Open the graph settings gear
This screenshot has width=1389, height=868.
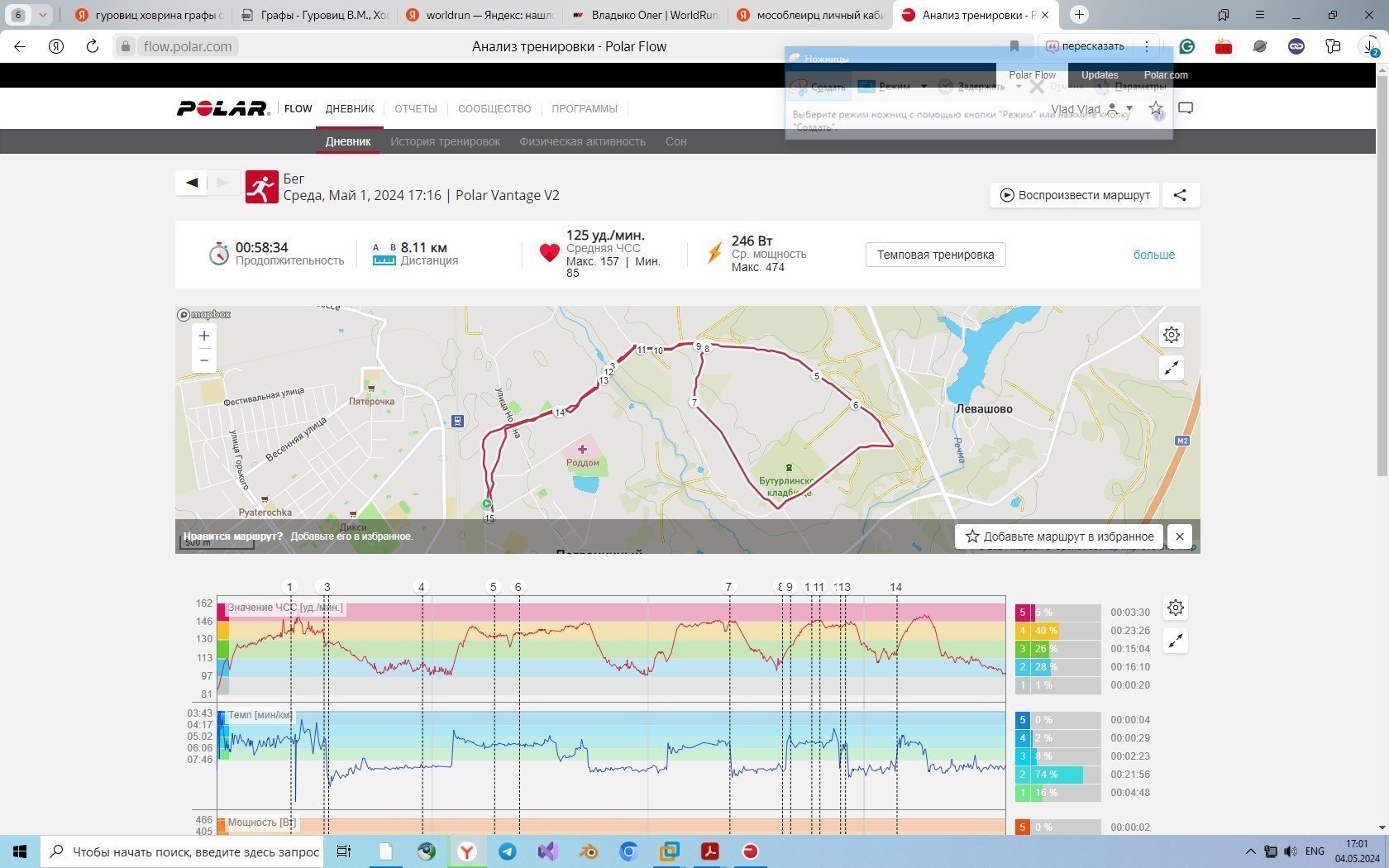[x=1176, y=608]
